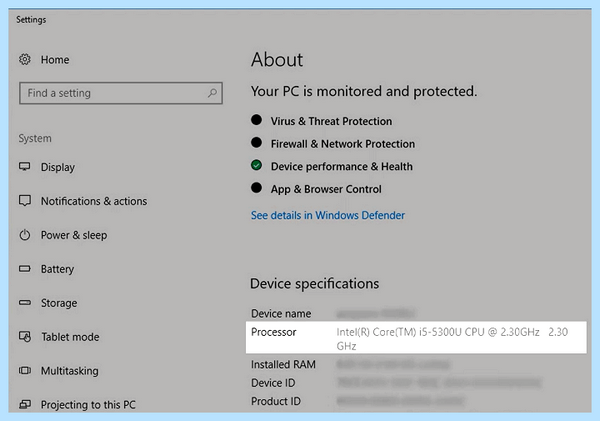The image size is (600, 421).
Task: Click the Settings window title
Action: click(31, 20)
